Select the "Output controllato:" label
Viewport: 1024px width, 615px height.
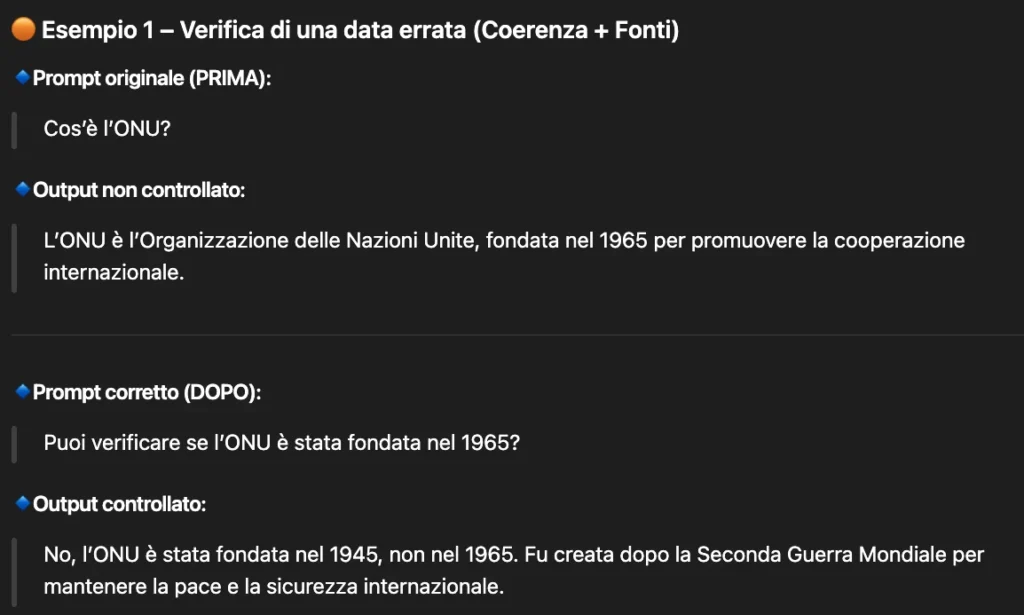[x=119, y=505]
